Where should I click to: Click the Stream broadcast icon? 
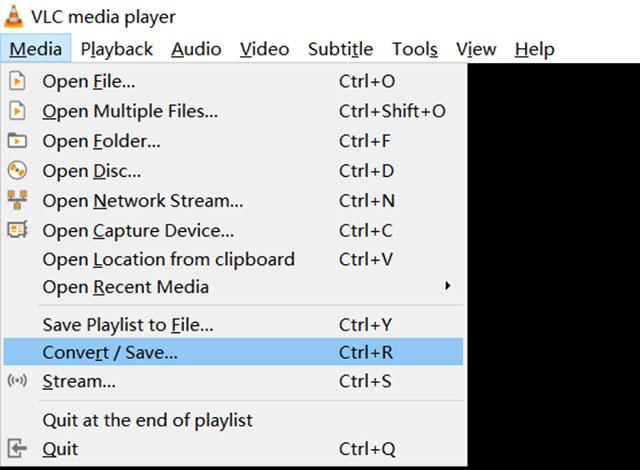[17, 381]
